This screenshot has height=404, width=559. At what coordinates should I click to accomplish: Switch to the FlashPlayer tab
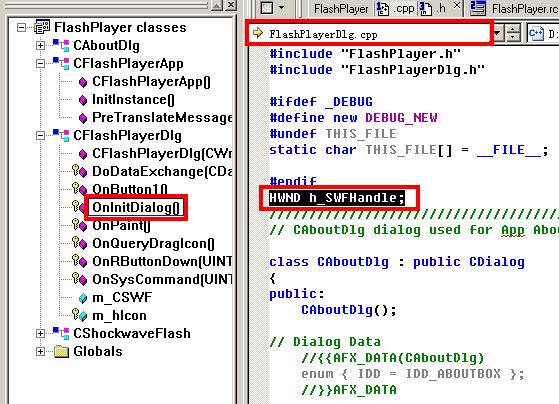(x=341, y=9)
